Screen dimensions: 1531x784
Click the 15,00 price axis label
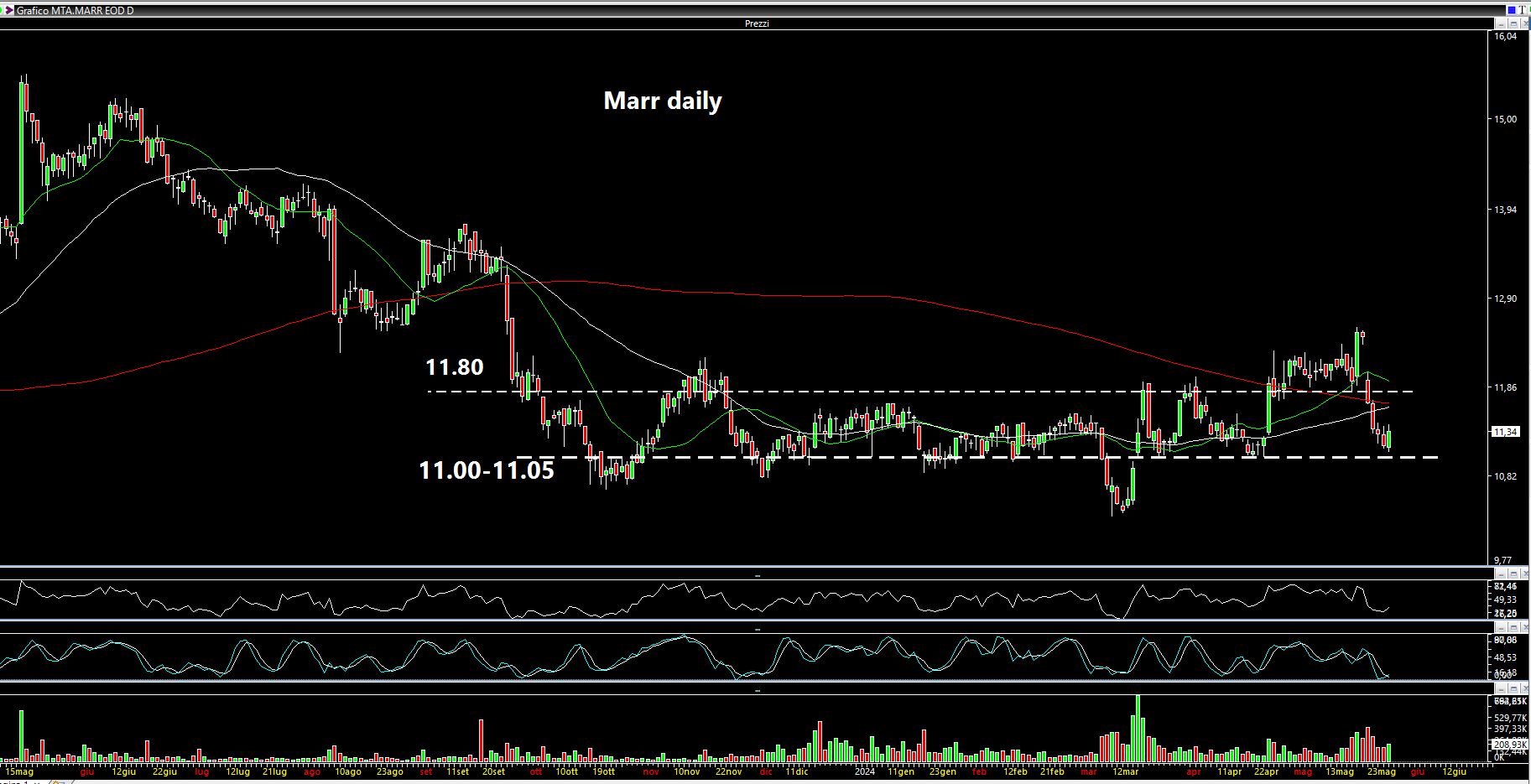click(1505, 120)
